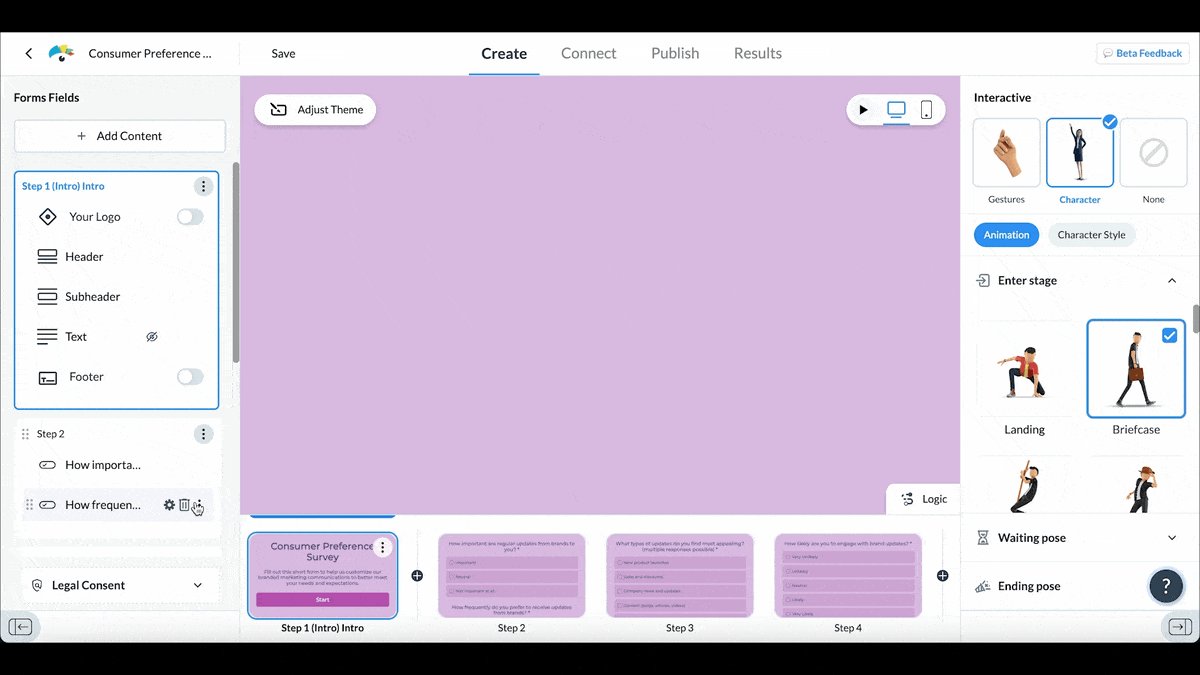Show the hidden Text field via eye icon
1200x675 pixels.
click(x=152, y=337)
